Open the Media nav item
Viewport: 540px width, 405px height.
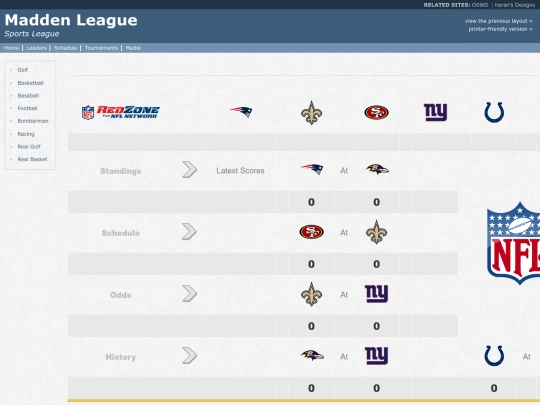coord(133,48)
